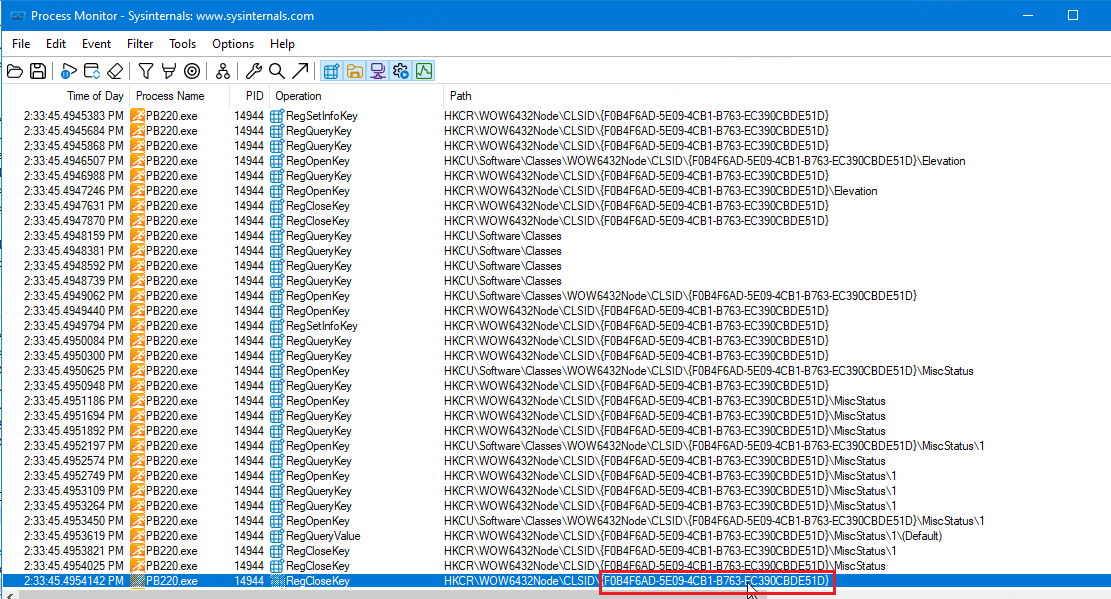Screen dimensions: 1111x599
Task: Click the Jump To arrow toolbar icon
Action: 300,71
